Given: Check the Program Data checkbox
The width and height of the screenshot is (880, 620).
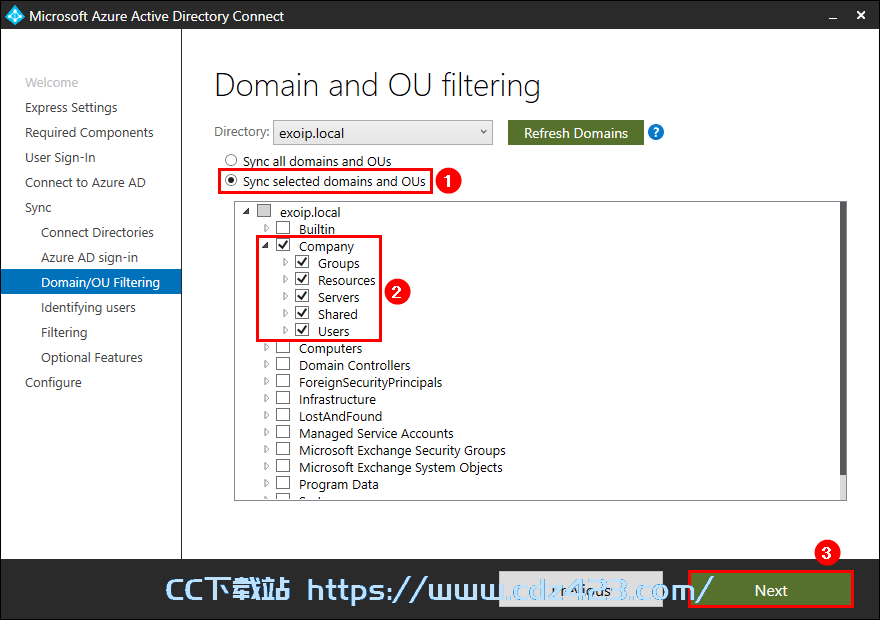Looking at the screenshot, I should click(x=283, y=483).
